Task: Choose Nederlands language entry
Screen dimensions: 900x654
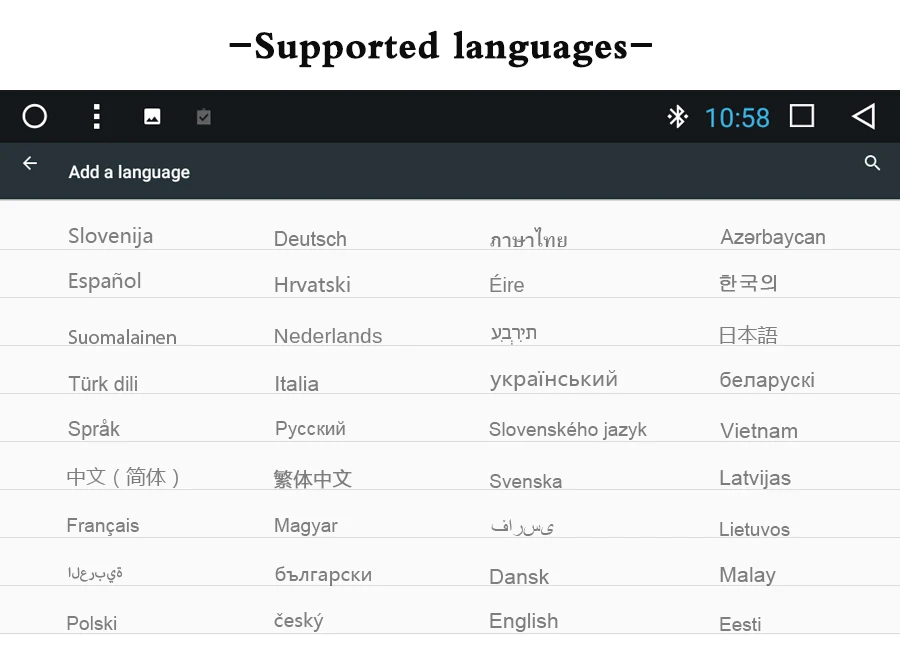Action: click(328, 336)
